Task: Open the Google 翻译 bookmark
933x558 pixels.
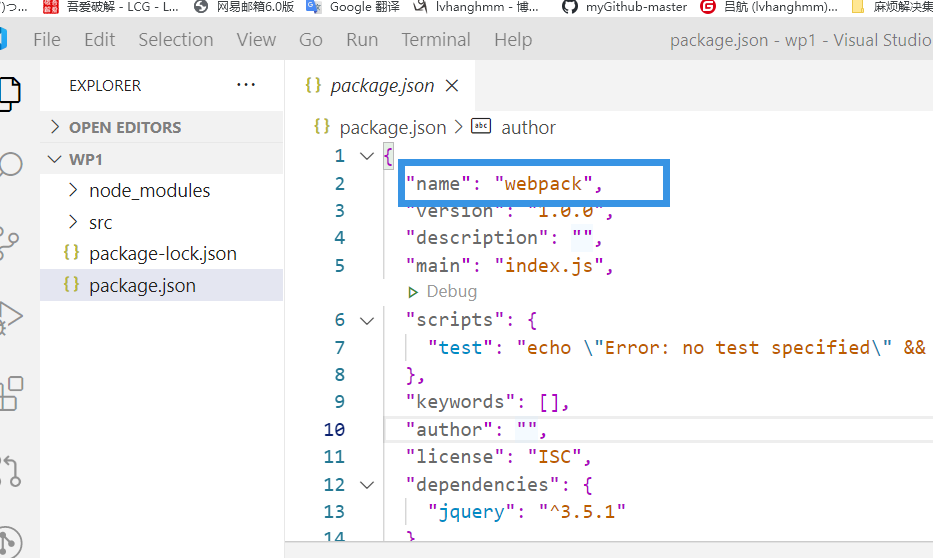Action: coord(352,7)
